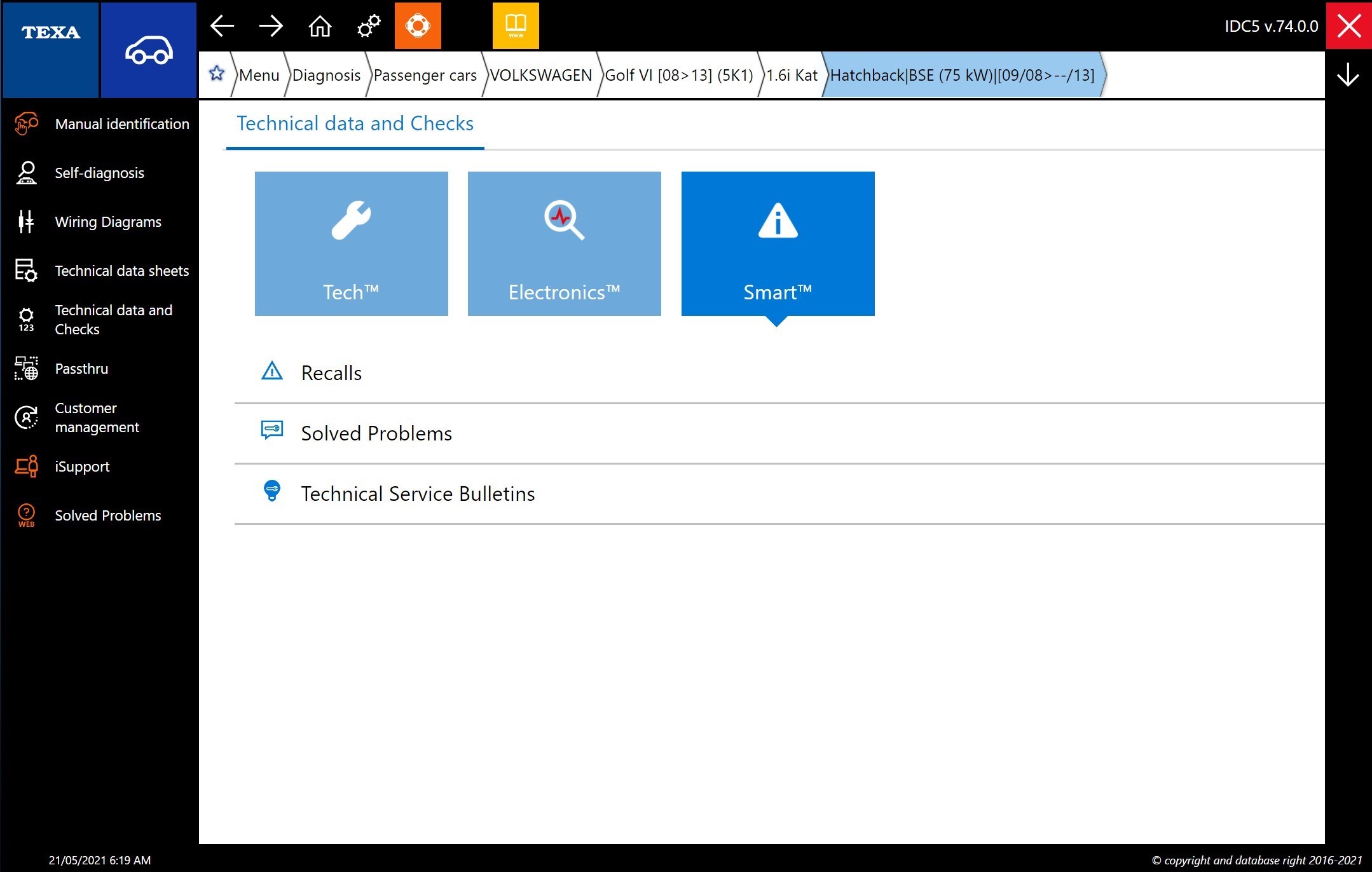
Task: Click the Solved Problems WEB icon
Action: coord(26,515)
